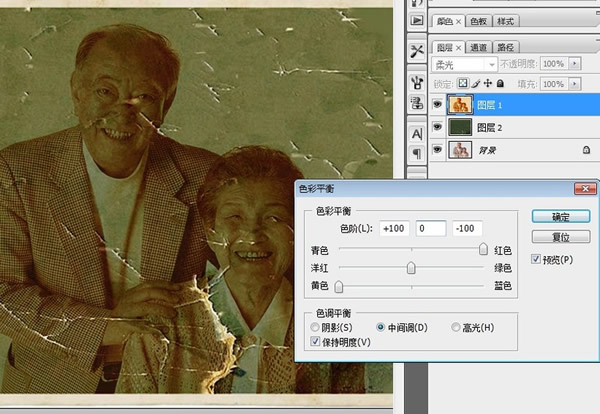Click the lock image pixels brush icon
Viewport: 600px width, 414px height.
pyautogui.click(x=476, y=84)
